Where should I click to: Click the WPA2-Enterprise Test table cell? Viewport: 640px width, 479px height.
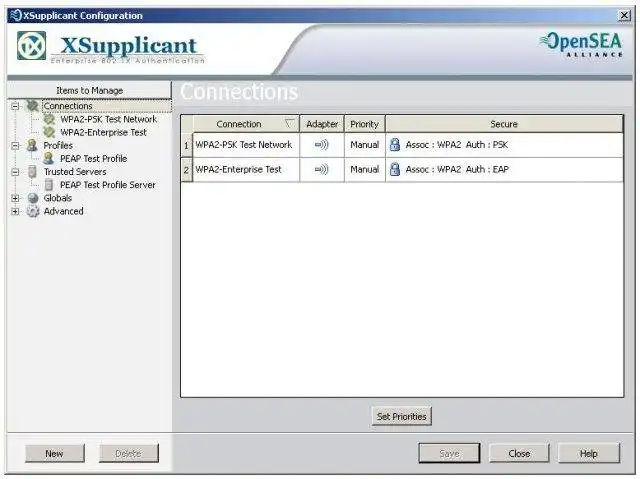pyautogui.click(x=246, y=169)
